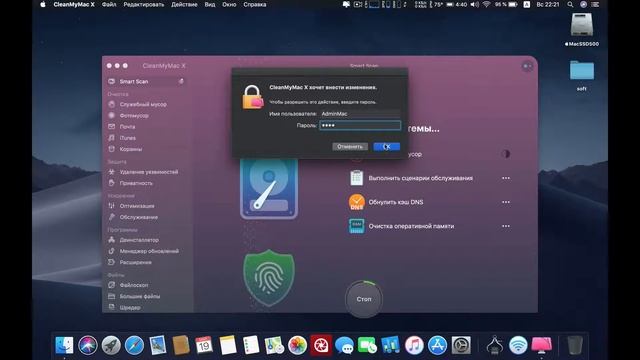
Task: Open the Apple menu
Action: tap(43, 4)
